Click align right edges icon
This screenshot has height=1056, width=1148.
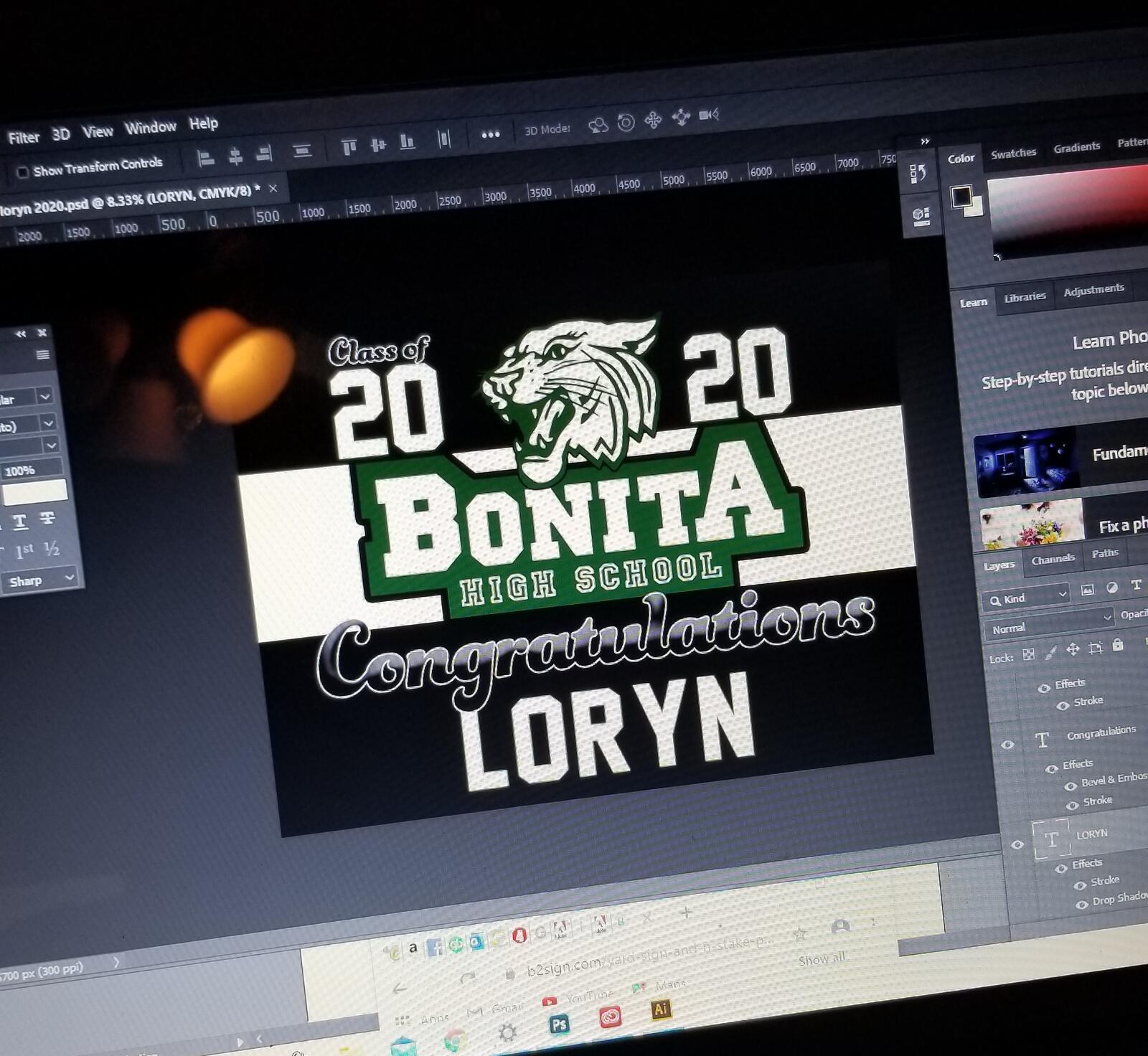pyautogui.click(x=264, y=154)
